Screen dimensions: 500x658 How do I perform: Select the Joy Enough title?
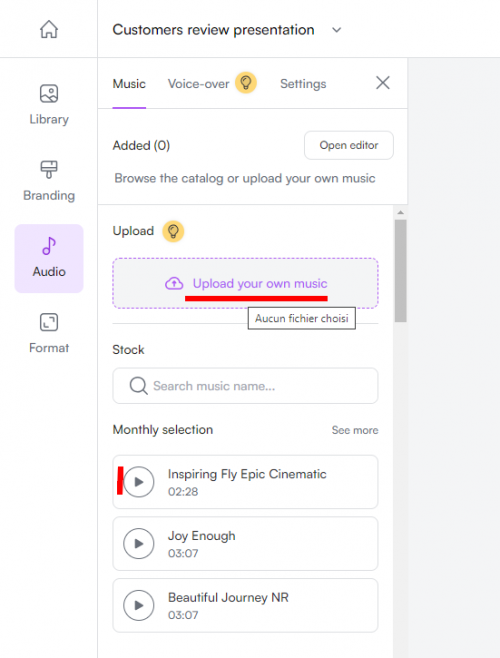point(202,536)
